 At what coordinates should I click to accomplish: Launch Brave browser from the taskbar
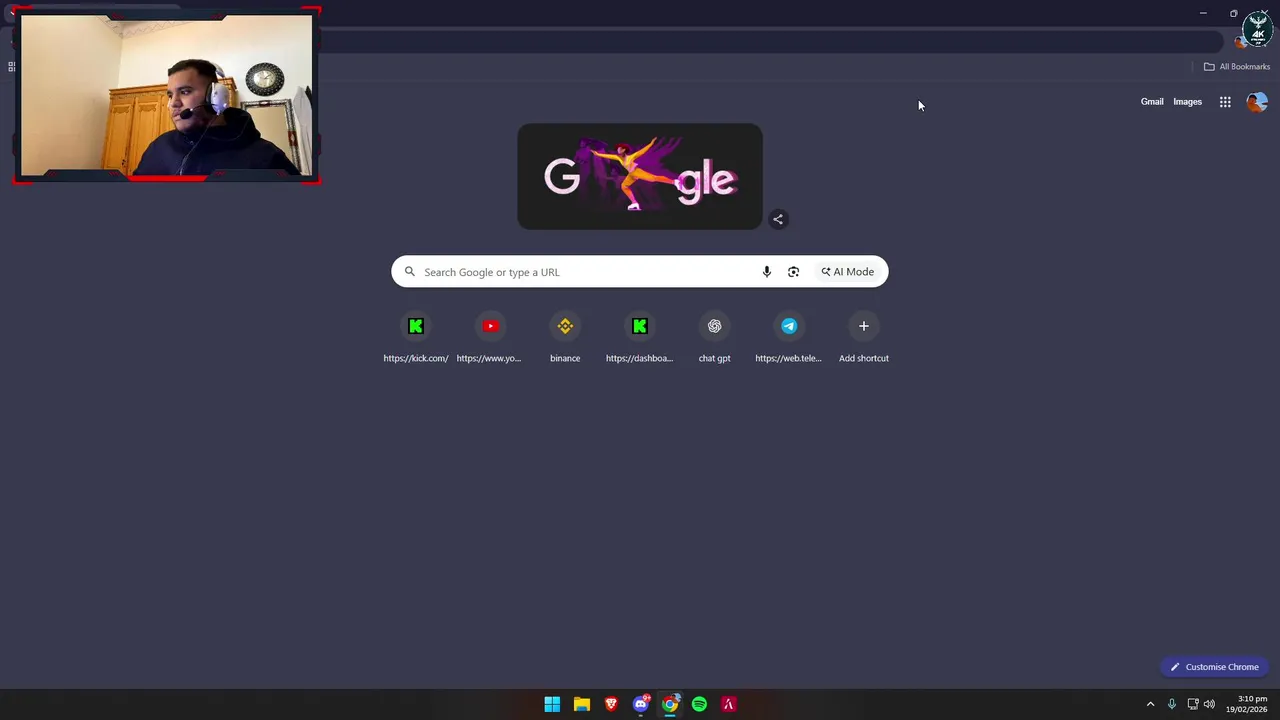coord(611,704)
